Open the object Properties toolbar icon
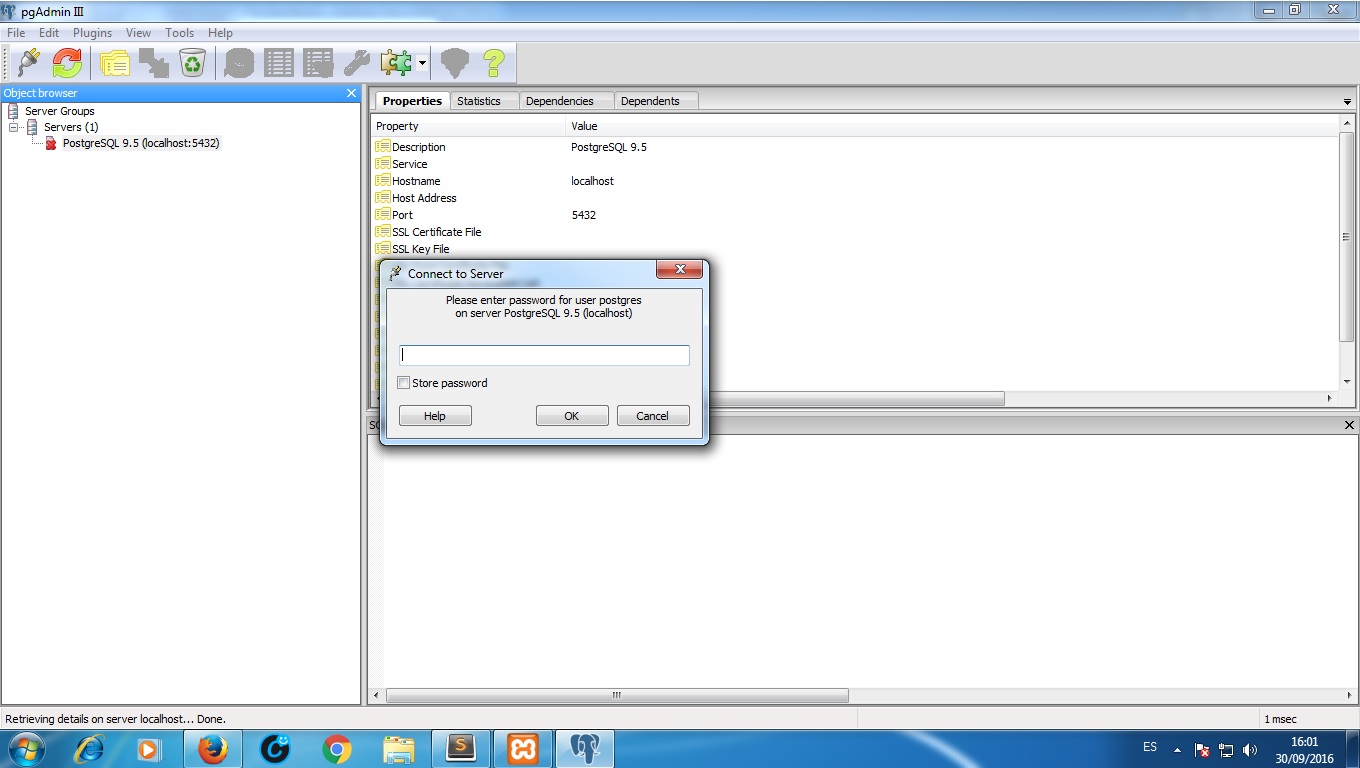 pyautogui.click(x=115, y=64)
